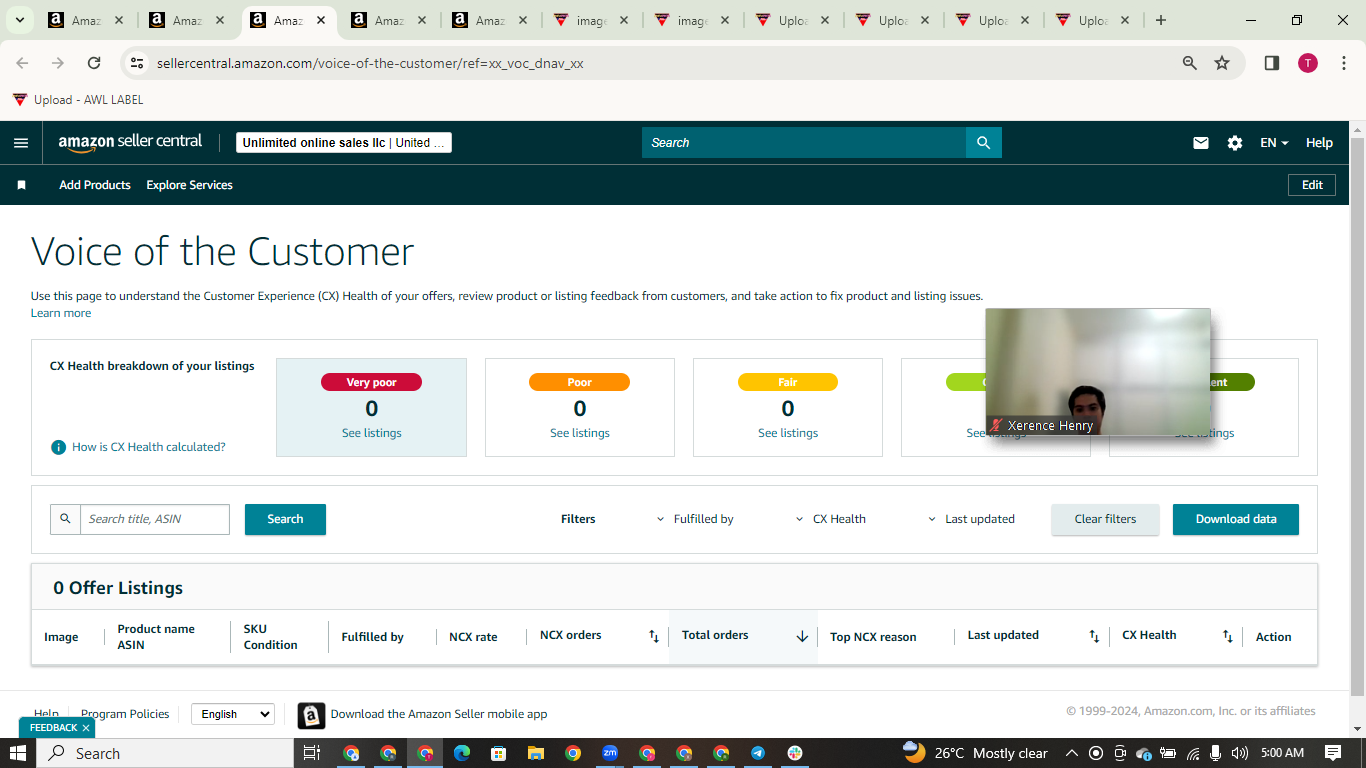Reload the page in Chrome
This screenshot has width=1366, height=768.
click(x=94, y=63)
